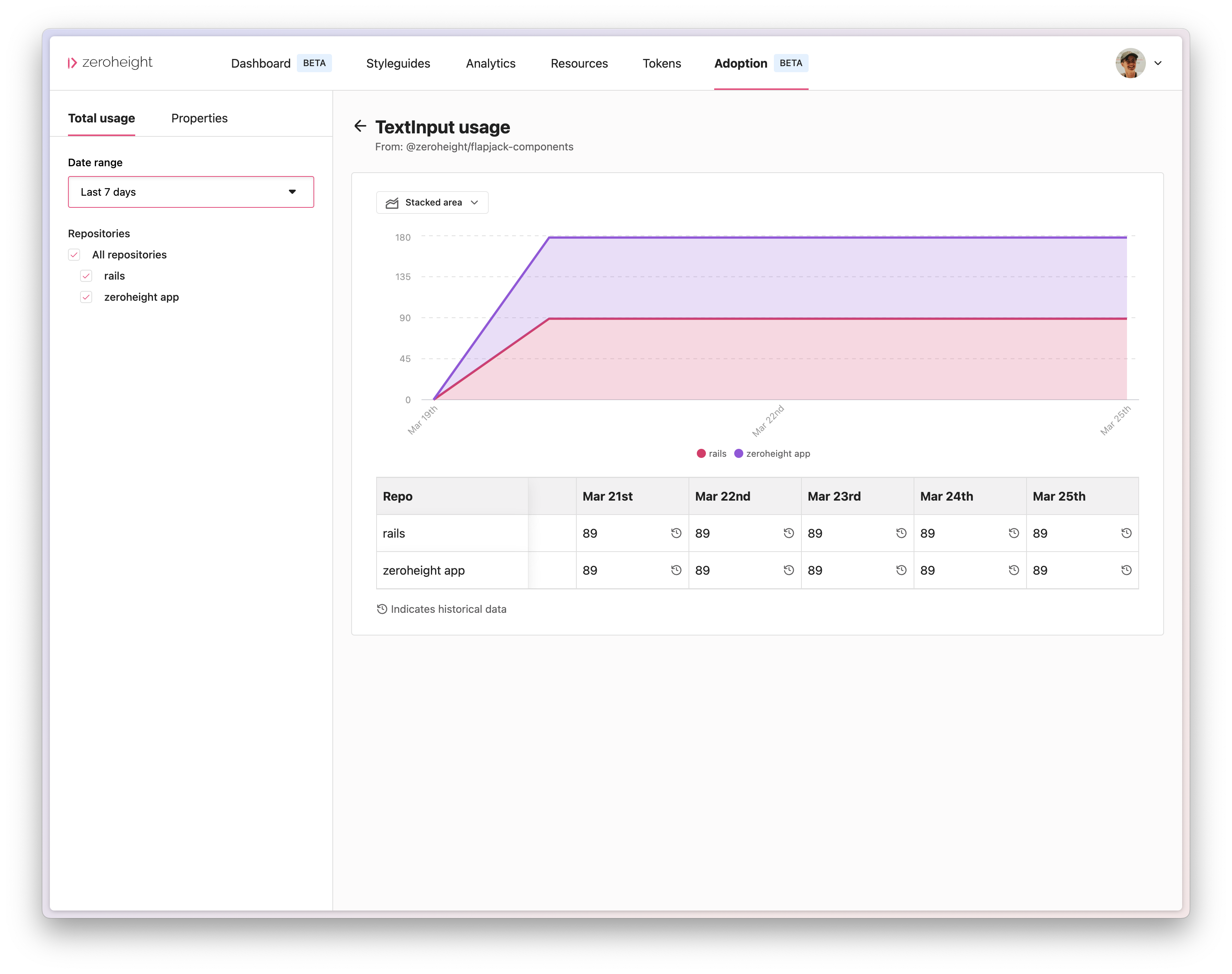Click history icon for zeroheight app Mar 25th

pos(1127,570)
